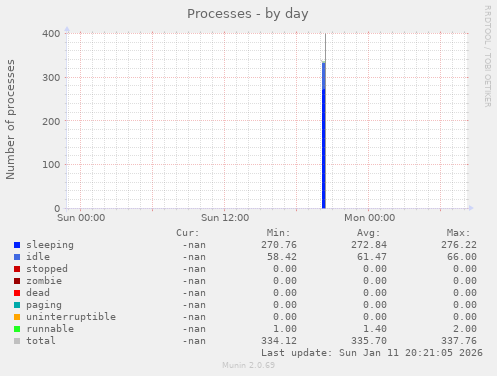The height and width of the screenshot is (376, 497).
Task: Click the 'zombie' legend label
Action: point(44,281)
